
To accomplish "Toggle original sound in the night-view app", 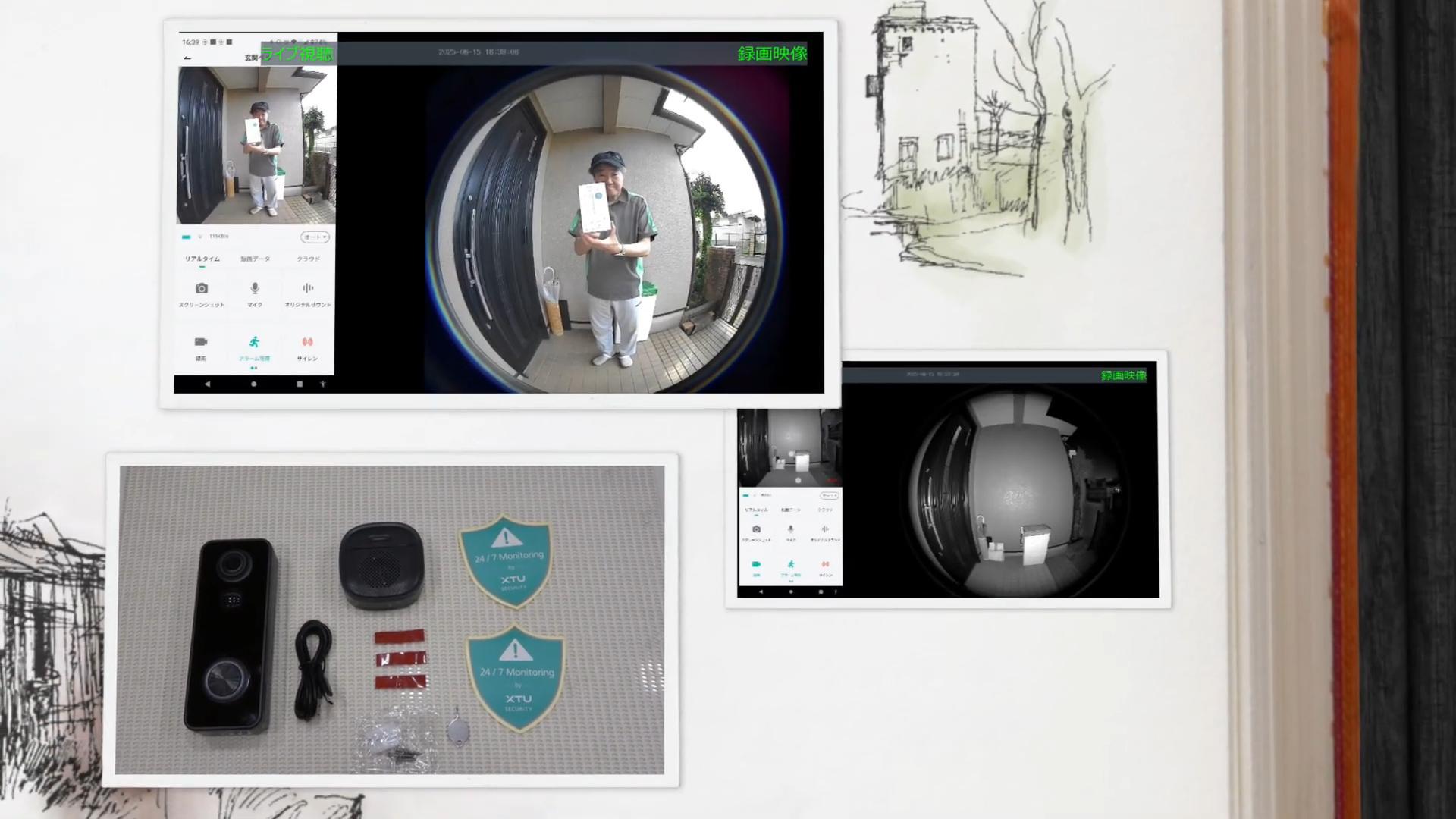I will (825, 533).
